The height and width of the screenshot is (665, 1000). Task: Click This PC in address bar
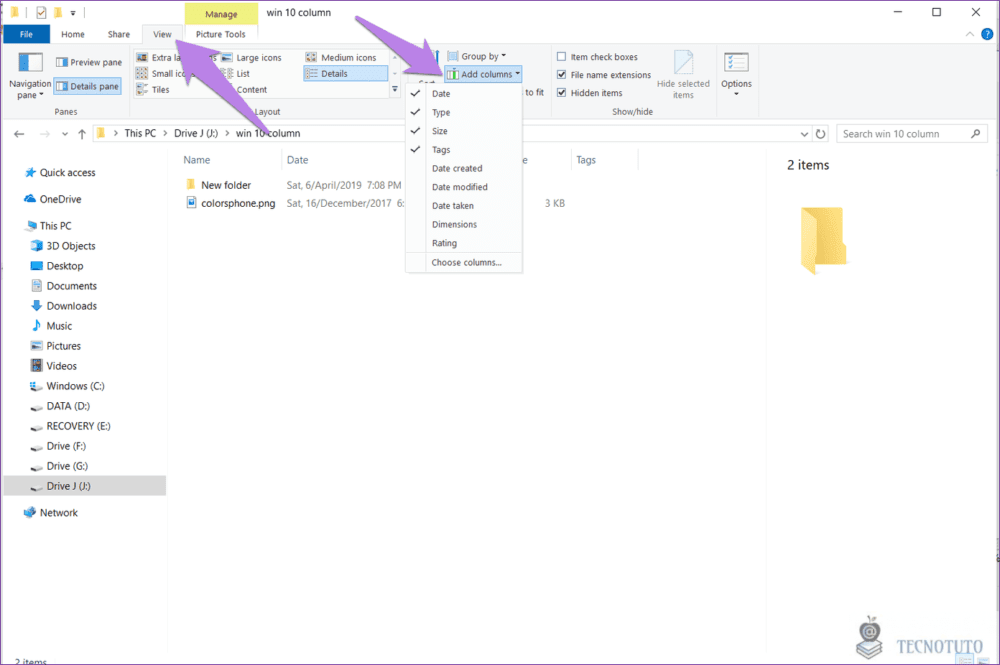tap(140, 133)
